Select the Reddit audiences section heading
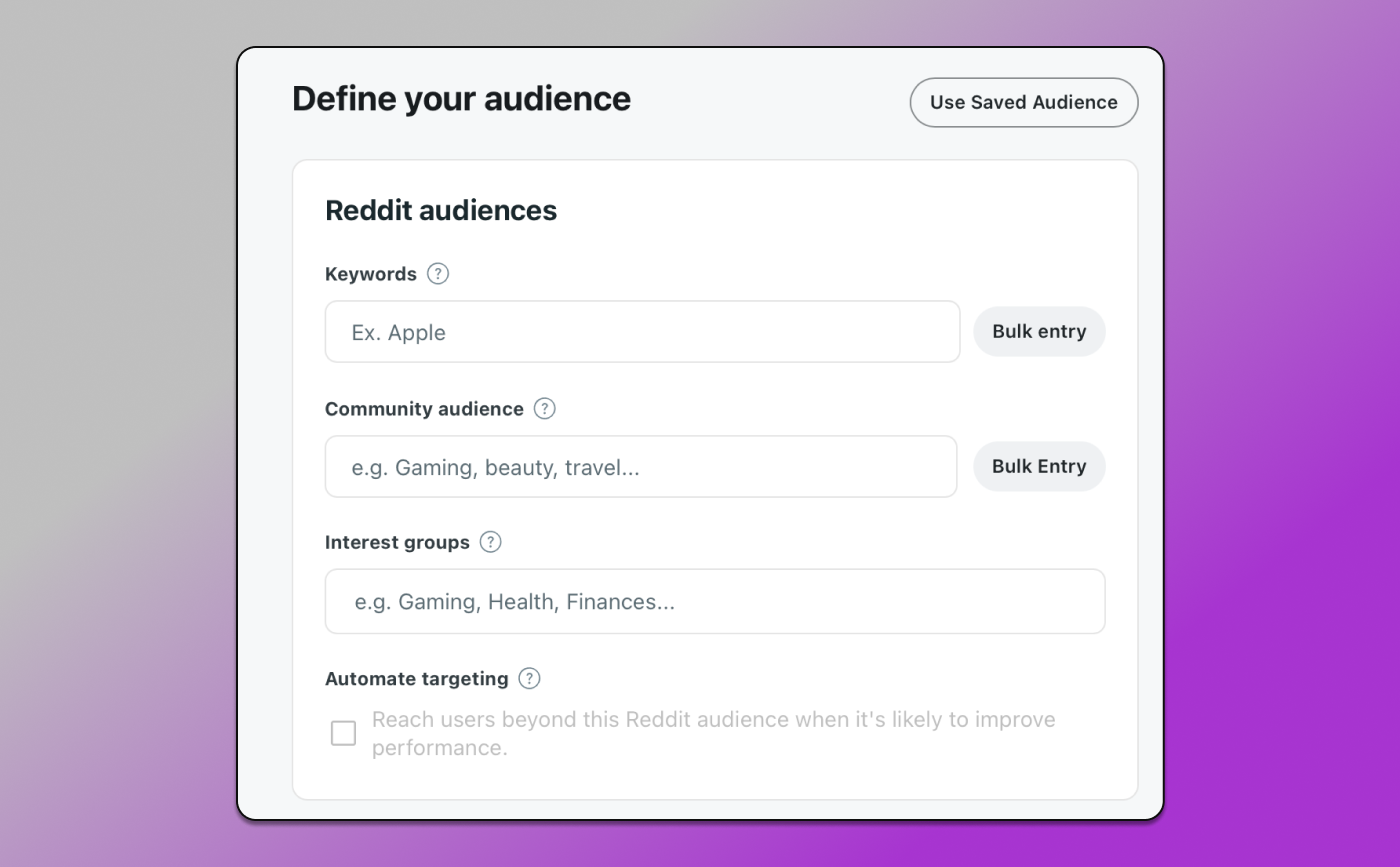 (x=440, y=210)
